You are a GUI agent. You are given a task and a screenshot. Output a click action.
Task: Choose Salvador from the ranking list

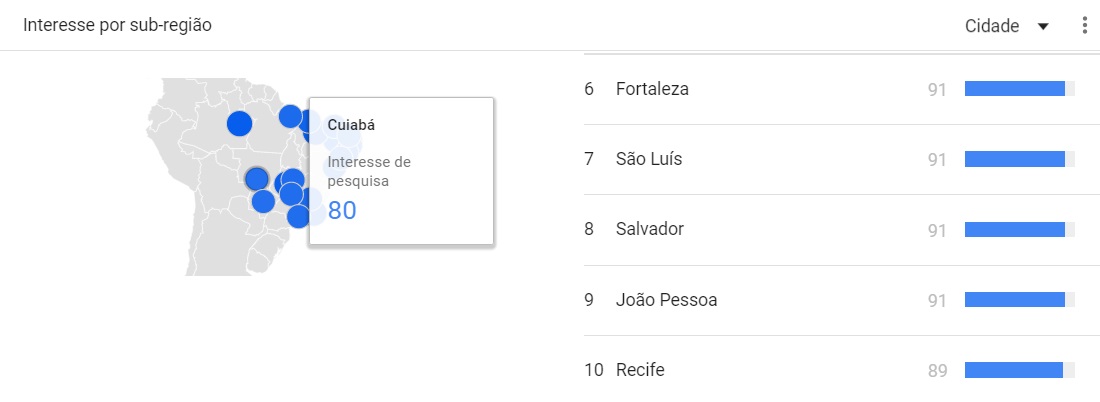[650, 229]
